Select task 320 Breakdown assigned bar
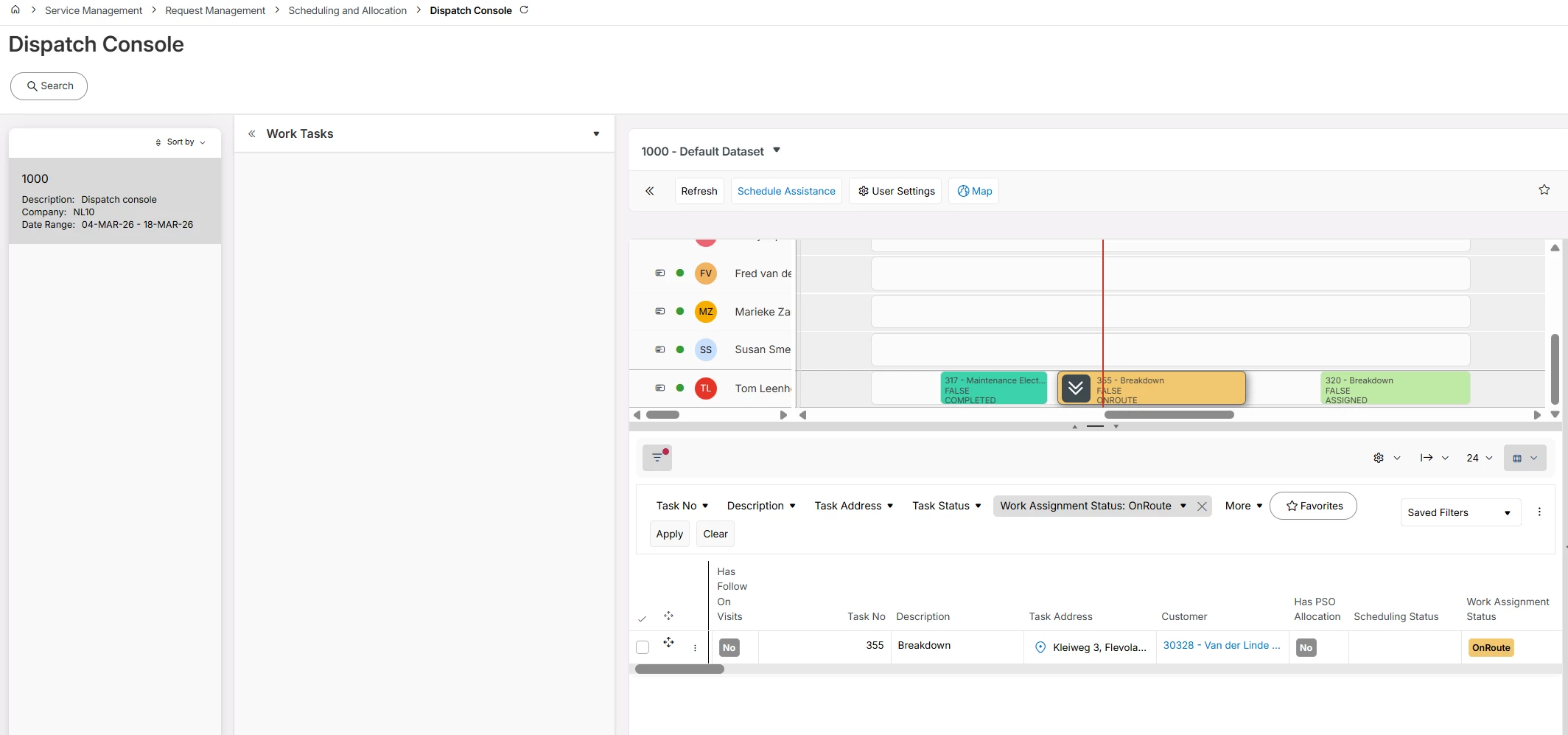The image size is (1568, 735). (x=1396, y=389)
